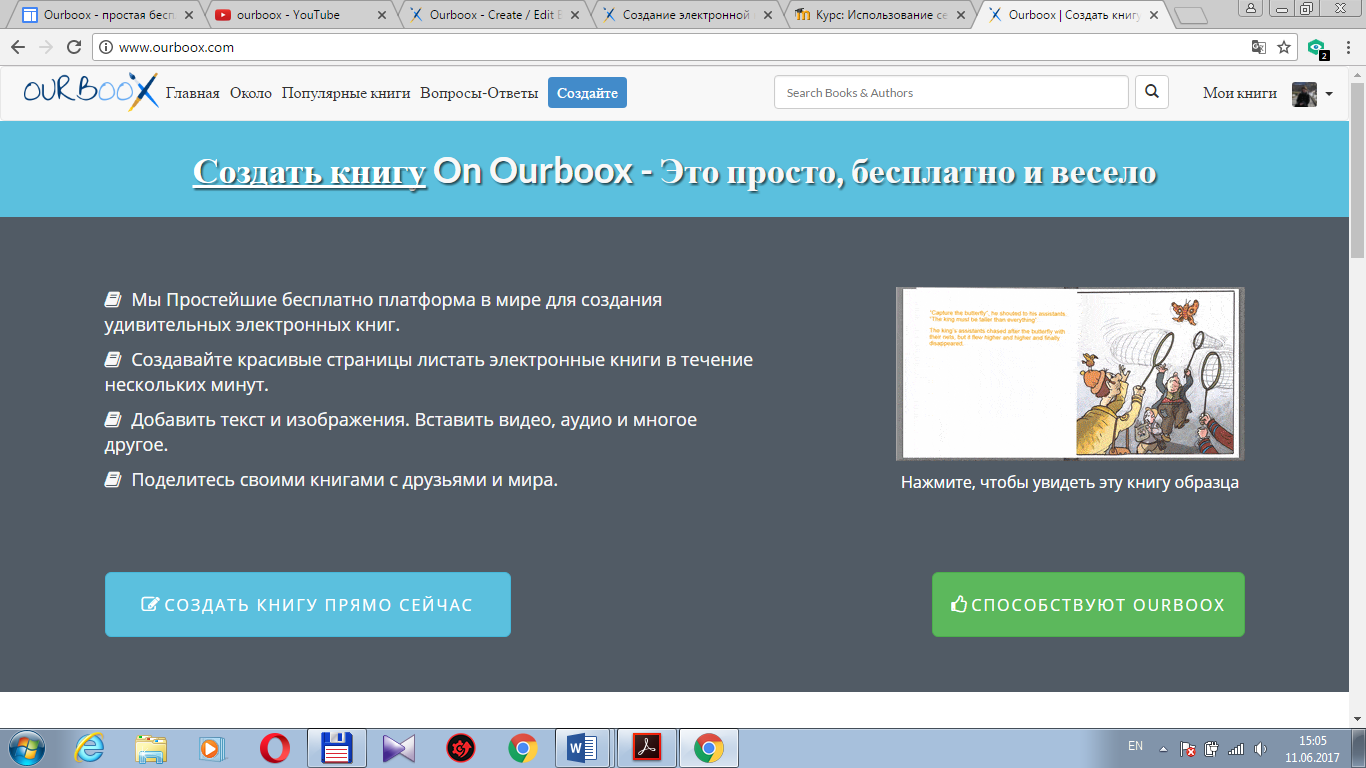The width and height of the screenshot is (1366, 768).
Task: Close the 'ourboox - YouTube' tab
Action: coord(381,15)
